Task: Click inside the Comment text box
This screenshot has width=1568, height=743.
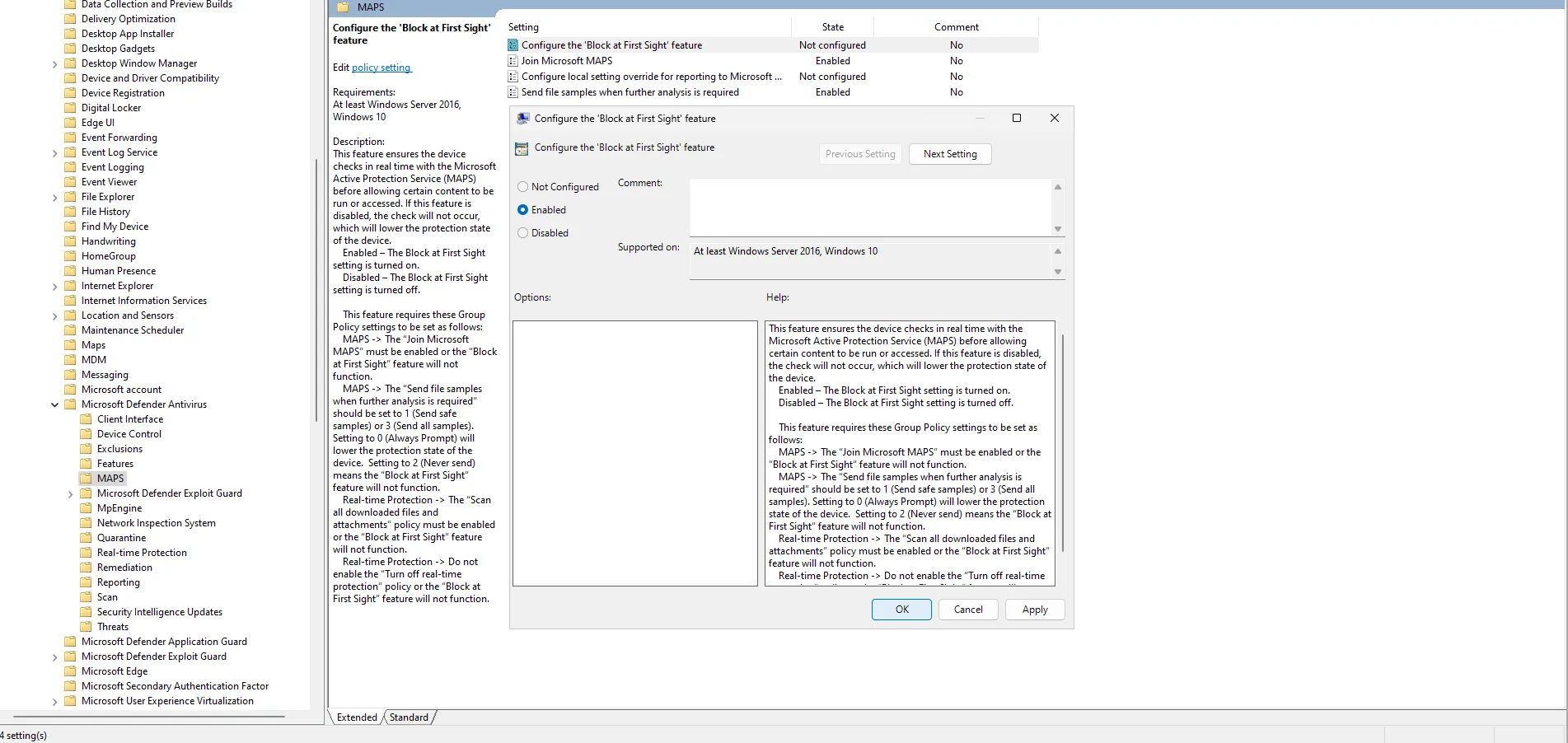Action: click(x=869, y=207)
